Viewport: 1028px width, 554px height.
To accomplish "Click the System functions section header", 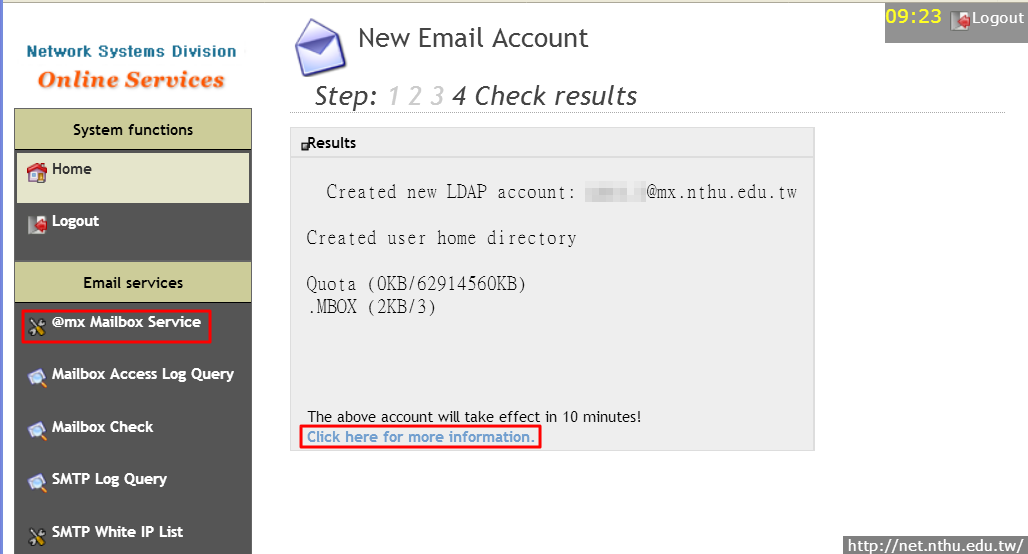I will tap(133, 130).
